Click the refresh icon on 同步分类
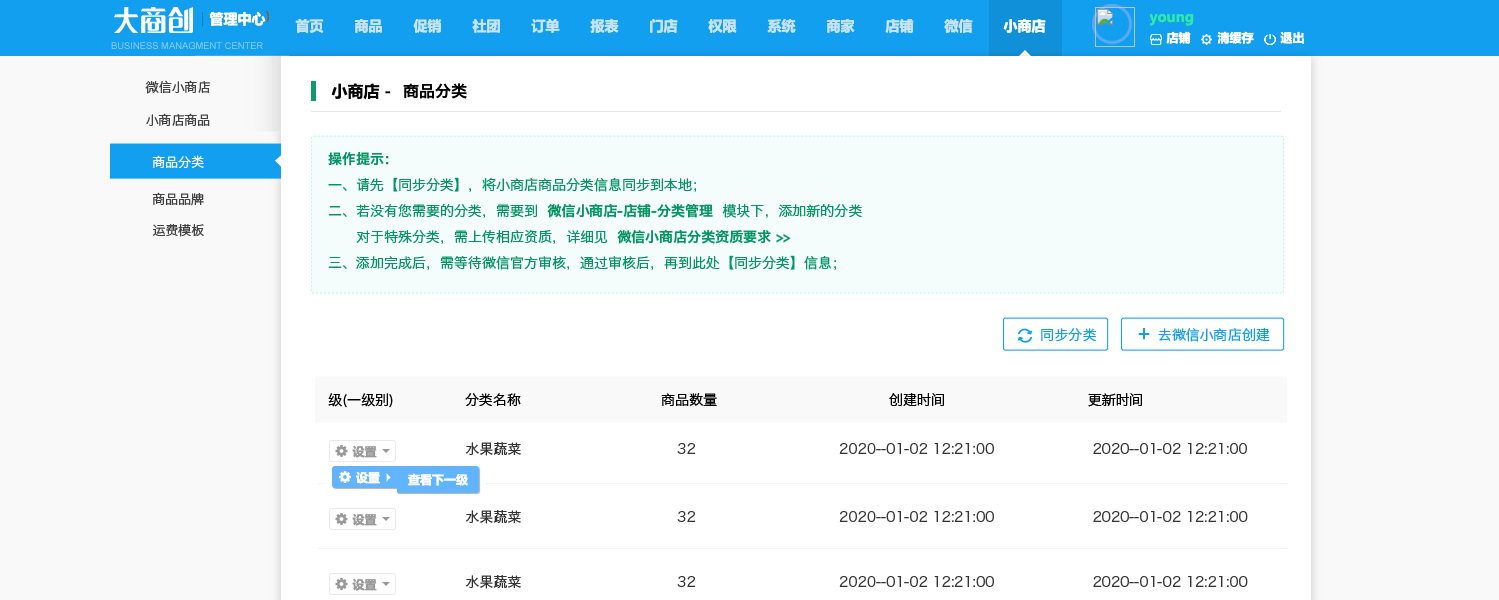This screenshot has height=600, width=1499. coord(1024,335)
